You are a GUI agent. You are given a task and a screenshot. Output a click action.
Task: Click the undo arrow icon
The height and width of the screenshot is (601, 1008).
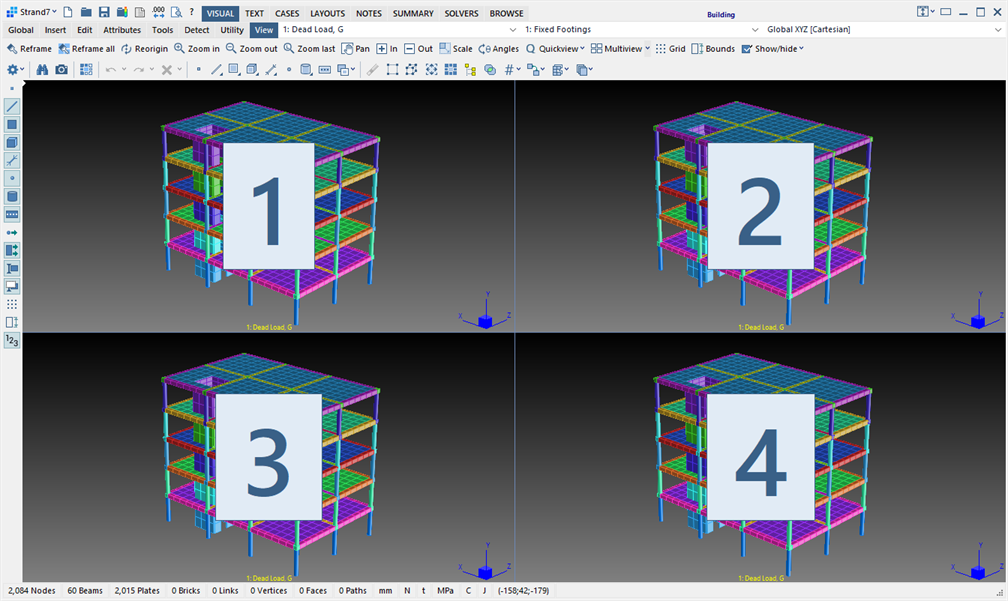coord(111,69)
